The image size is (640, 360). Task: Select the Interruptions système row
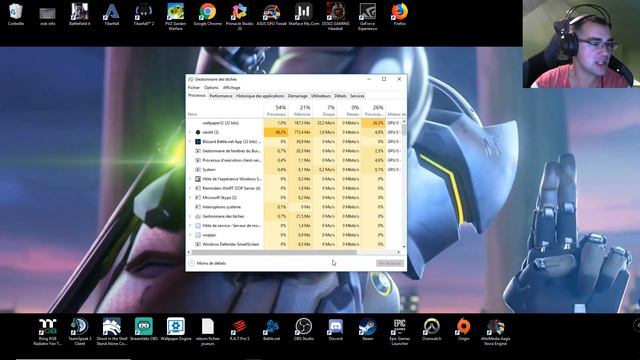click(x=294, y=207)
